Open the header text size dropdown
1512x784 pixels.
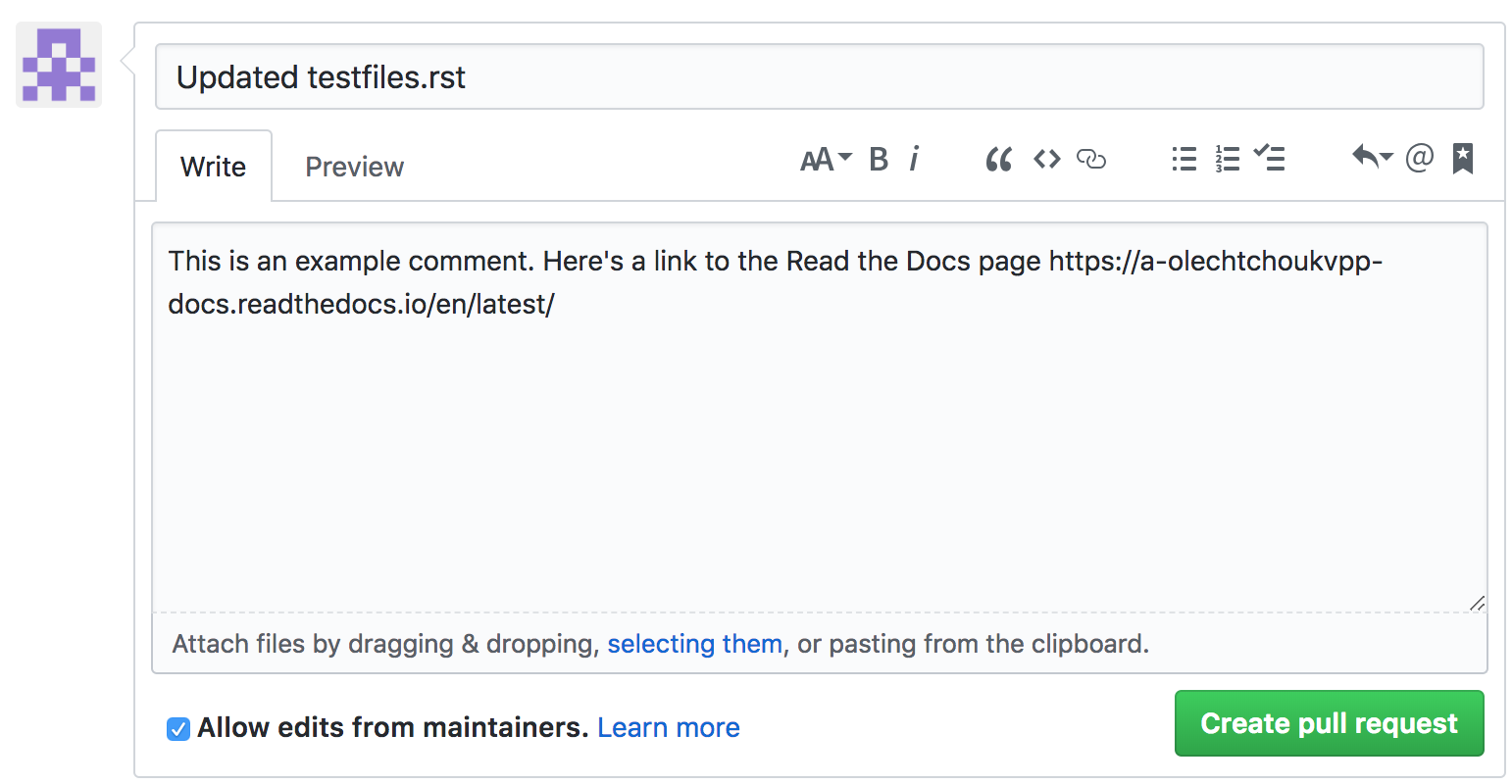(x=826, y=159)
